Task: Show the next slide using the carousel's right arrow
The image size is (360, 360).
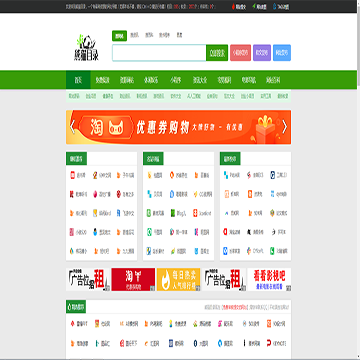Action: [284, 127]
